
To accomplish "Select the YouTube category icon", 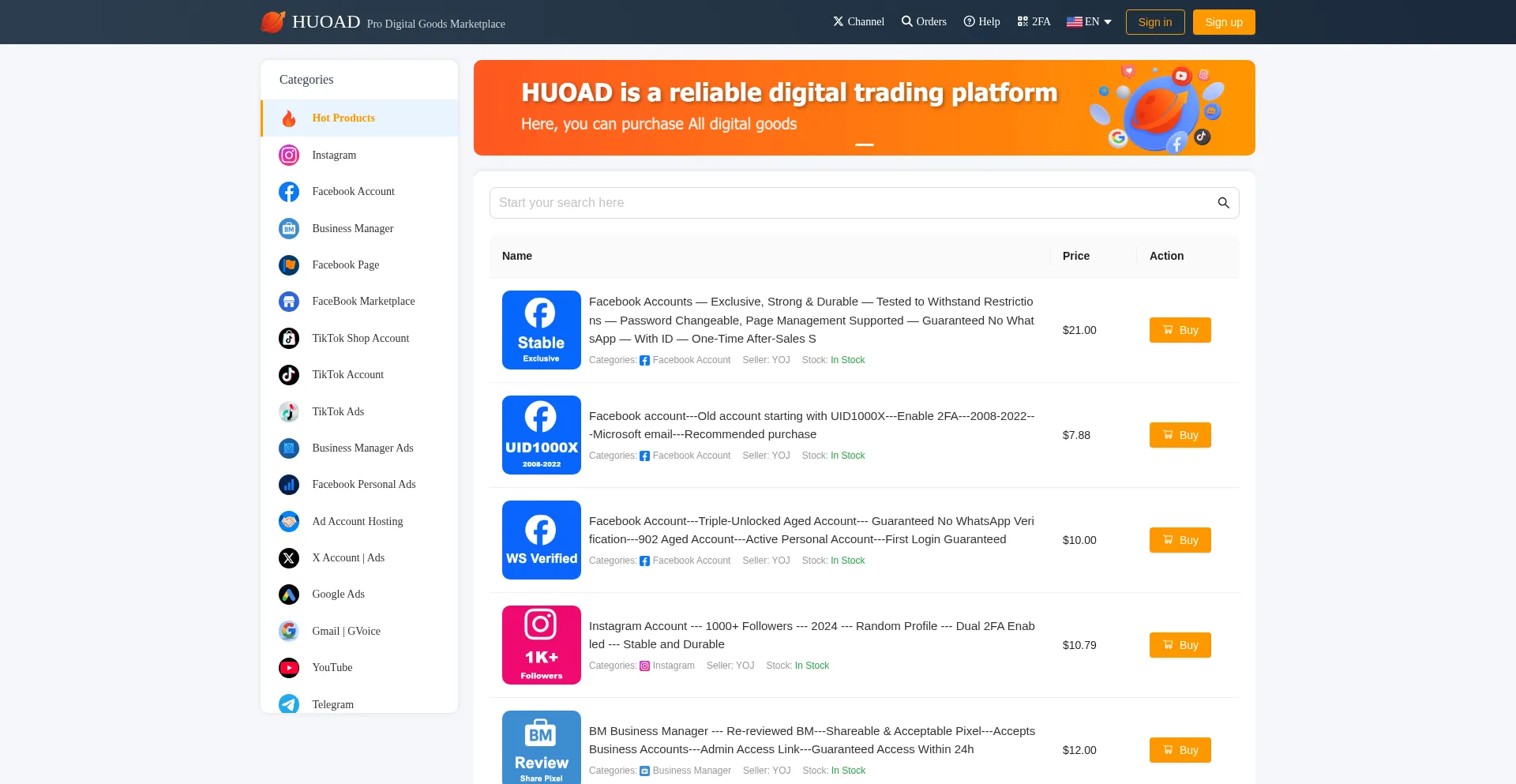I will click(289, 668).
